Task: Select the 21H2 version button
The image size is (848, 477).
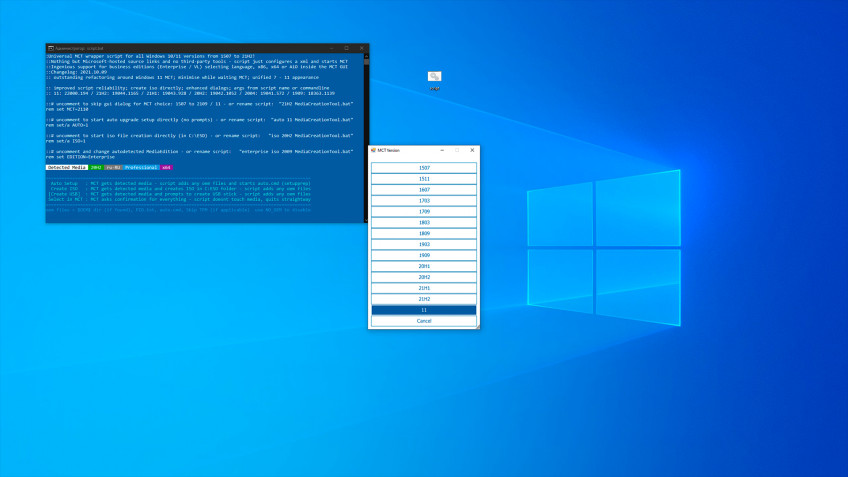Action: click(x=424, y=299)
